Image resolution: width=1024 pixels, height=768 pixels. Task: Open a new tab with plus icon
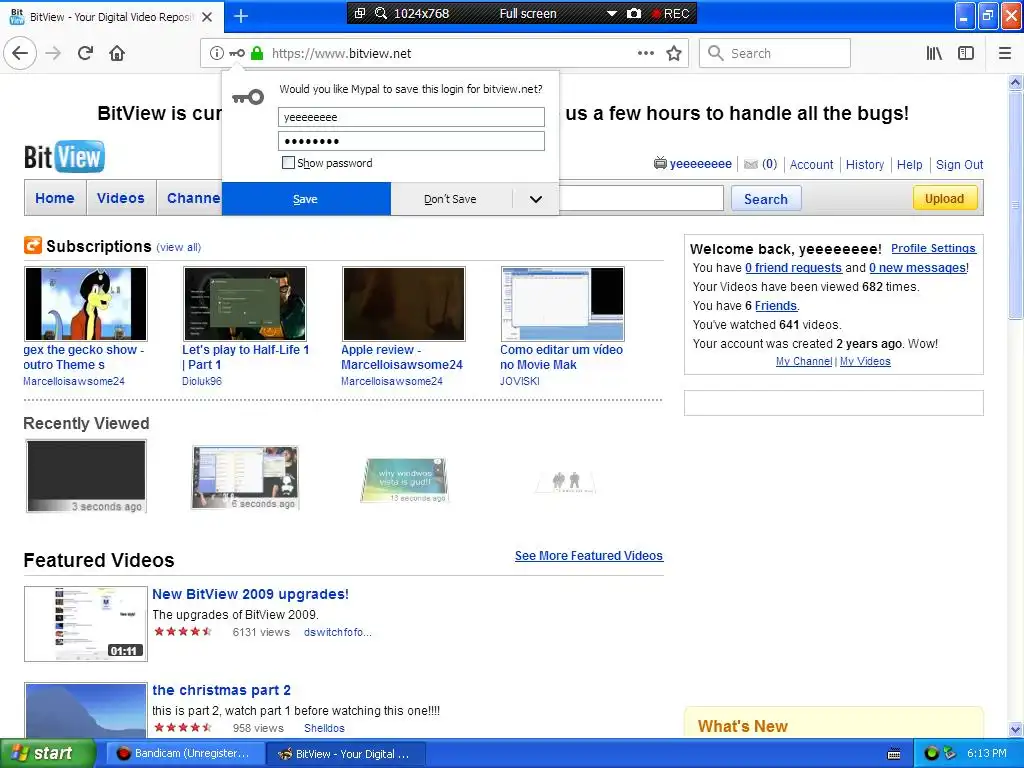(x=241, y=16)
